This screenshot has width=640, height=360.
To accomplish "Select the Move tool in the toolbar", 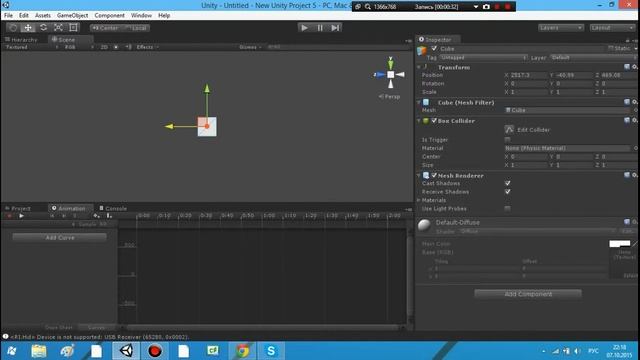I will pyautogui.click(x=28, y=28).
